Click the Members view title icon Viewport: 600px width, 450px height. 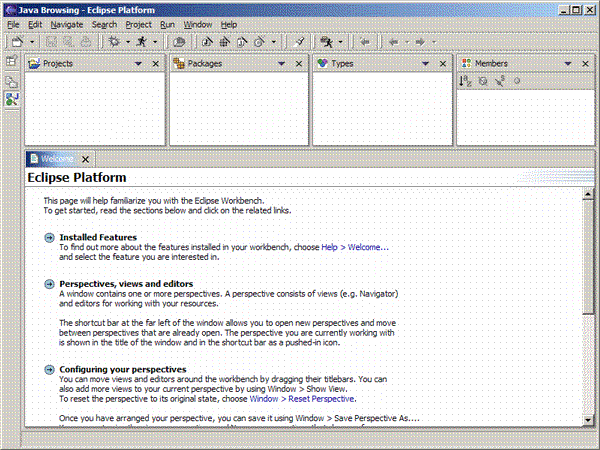tap(466, 64)
